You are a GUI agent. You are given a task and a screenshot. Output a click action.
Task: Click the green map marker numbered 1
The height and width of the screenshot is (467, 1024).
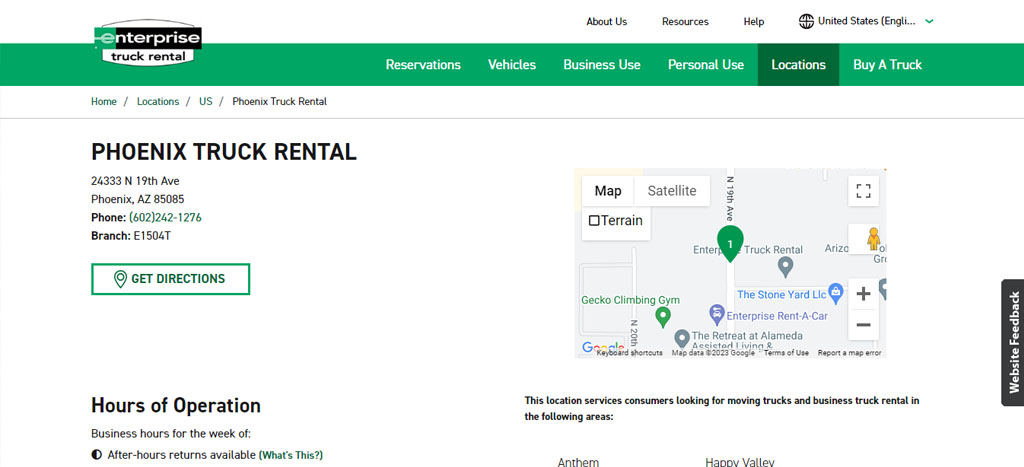(730, 243)
